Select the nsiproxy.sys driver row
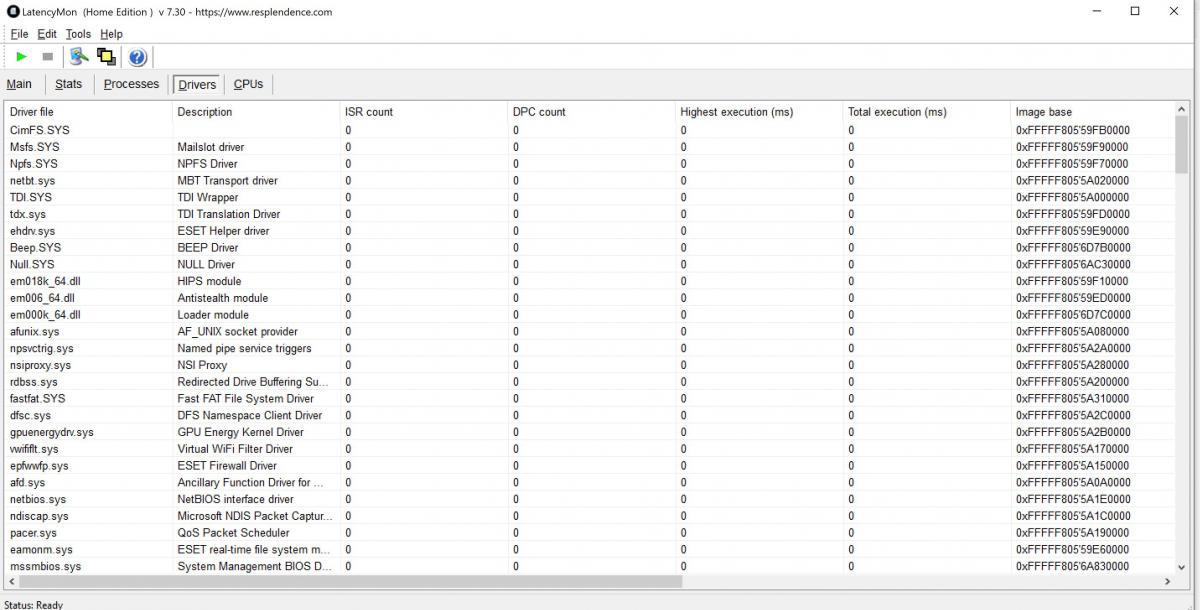 click(590, 365)
